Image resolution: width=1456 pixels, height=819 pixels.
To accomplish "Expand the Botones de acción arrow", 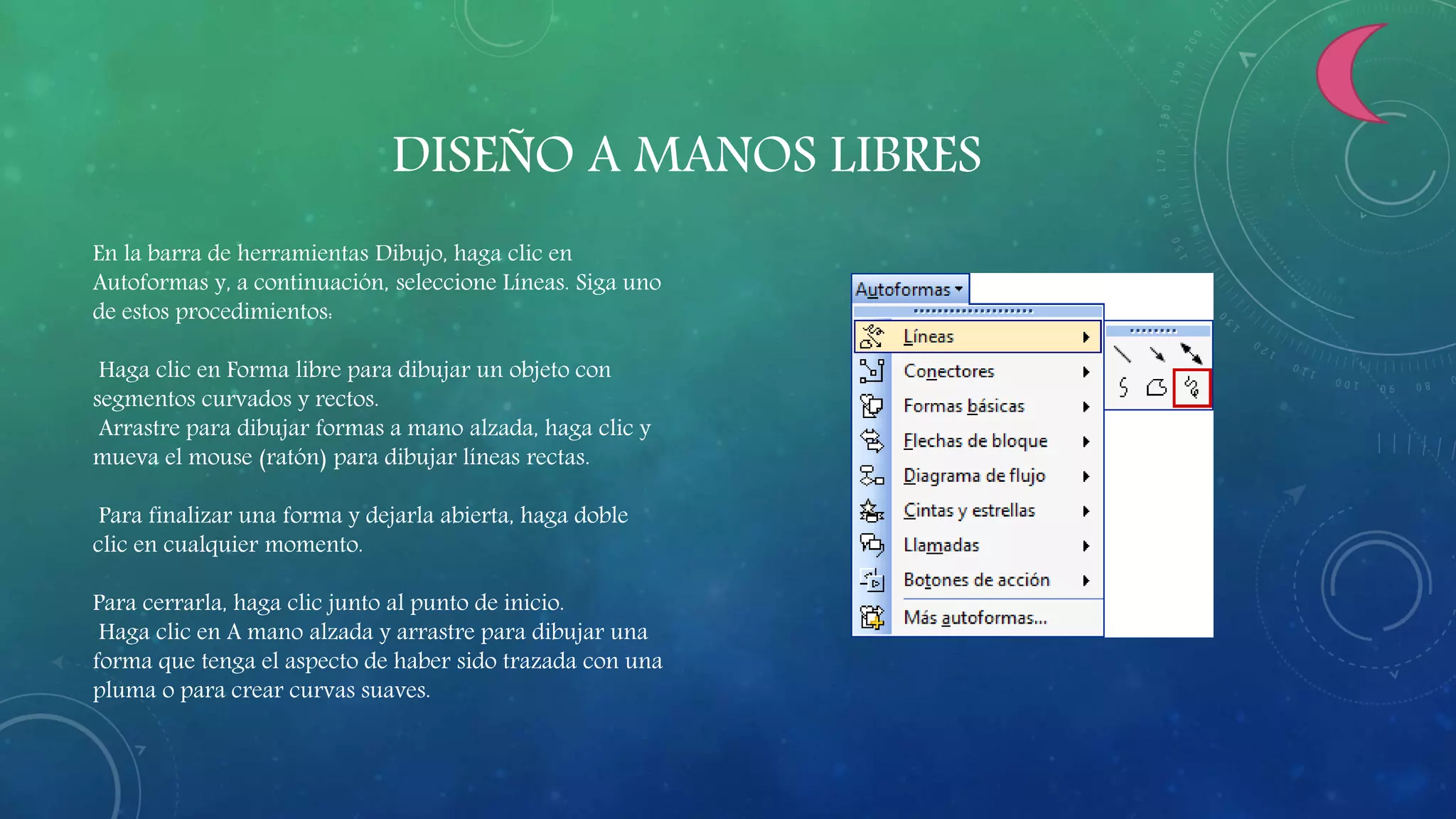I will click(x=1086, y=581).
